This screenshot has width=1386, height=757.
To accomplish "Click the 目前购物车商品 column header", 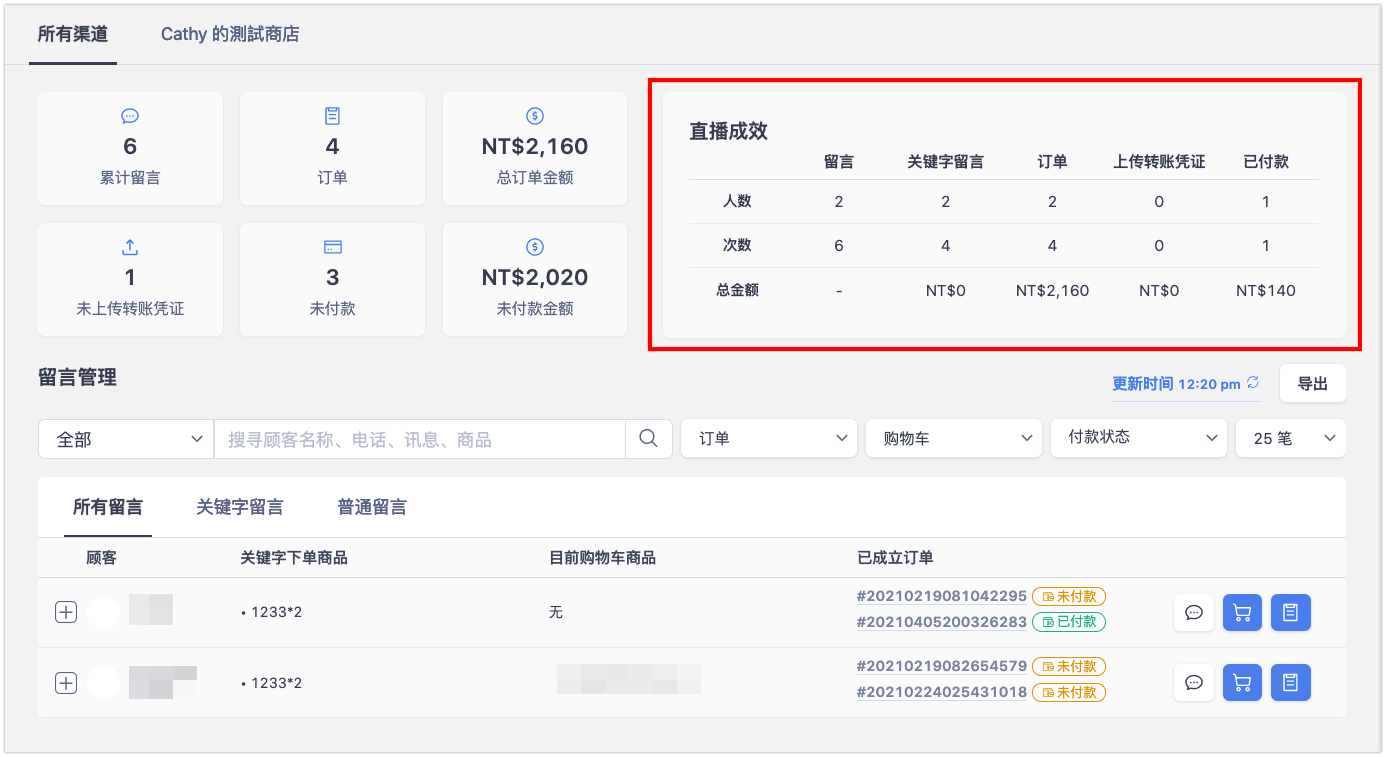I will pyautogui.click(x=602, y=558).
